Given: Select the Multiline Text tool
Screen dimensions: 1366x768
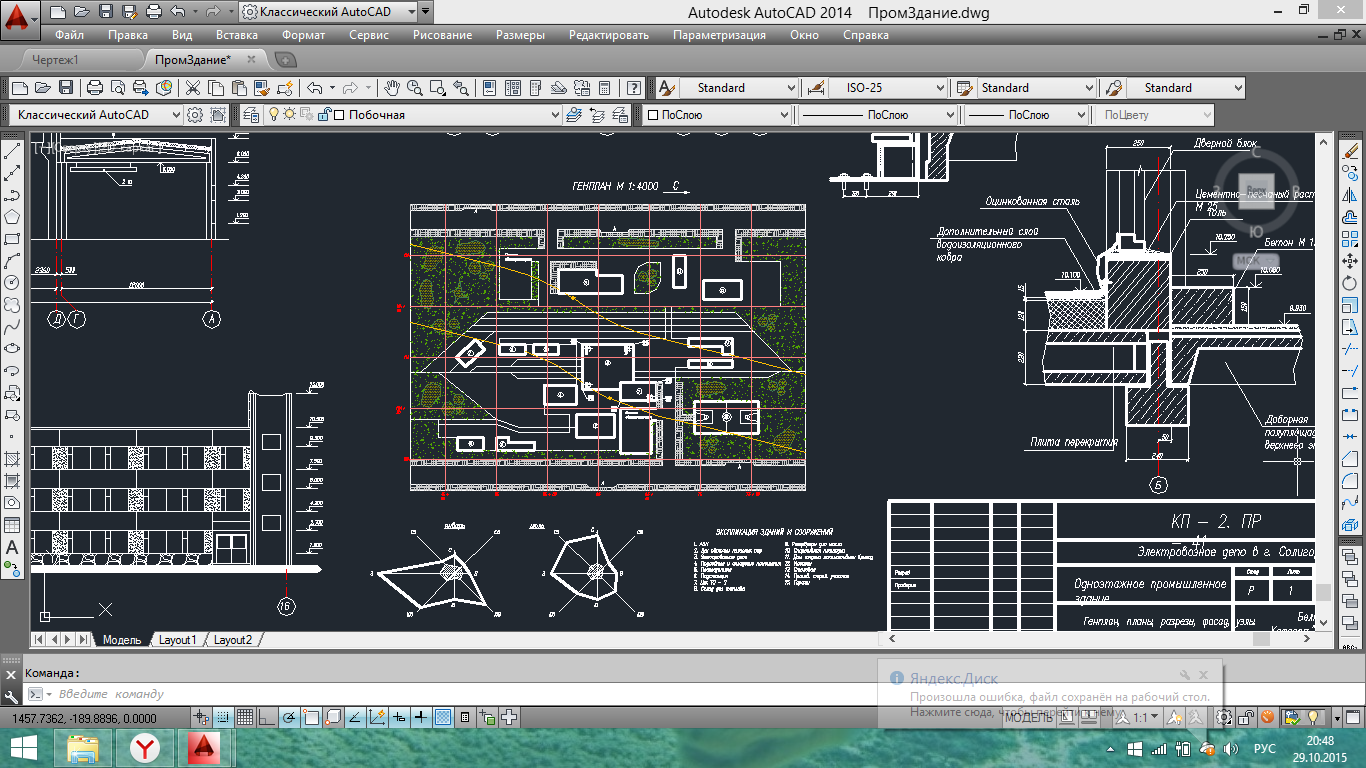Looking at the screenshot, I should tap(13, 547).
